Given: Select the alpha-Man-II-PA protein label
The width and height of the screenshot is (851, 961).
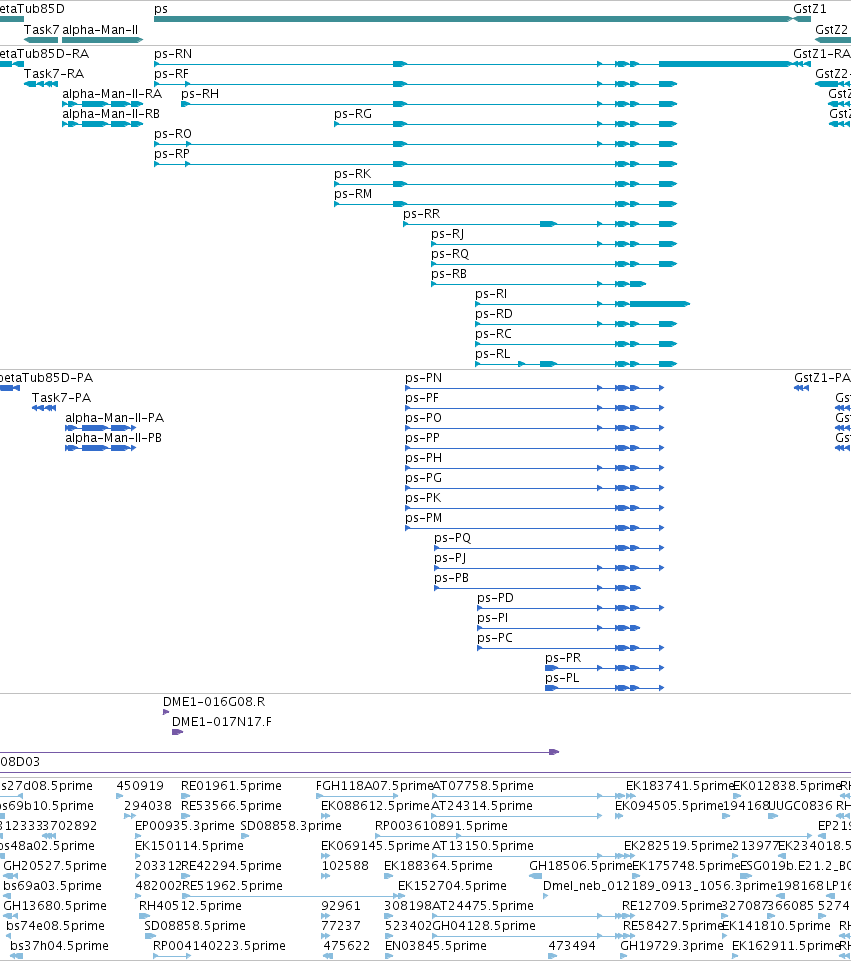Looking at the screenshot, I should tap(115, 418).
